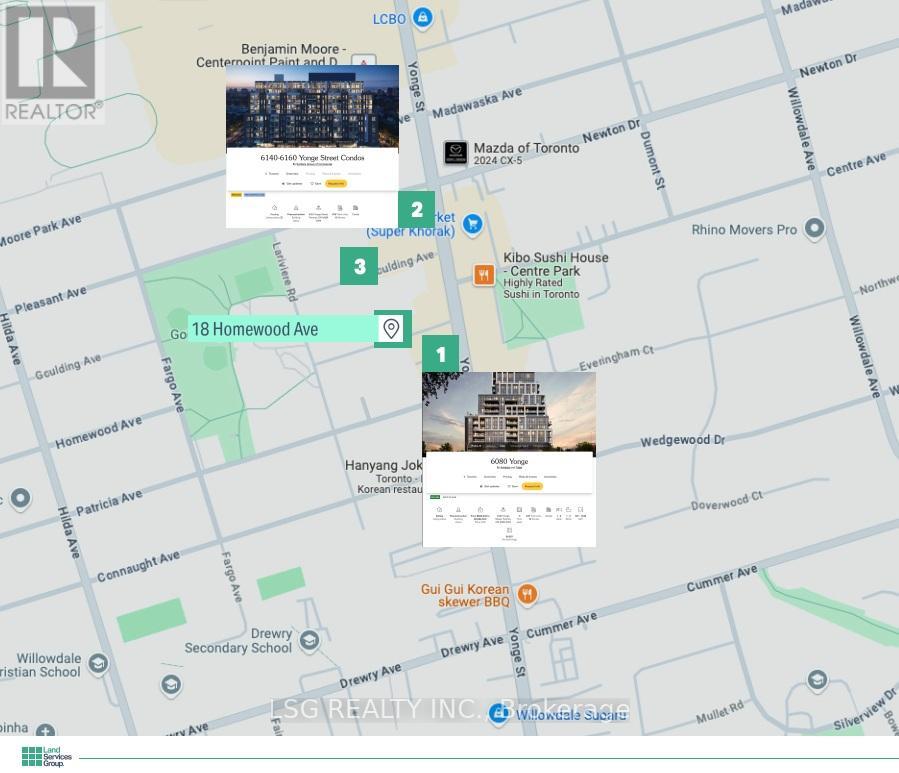Click the "Homewood Ave" street label by Hilda Ave
This screenshot has width=899, height=773.
99,432
